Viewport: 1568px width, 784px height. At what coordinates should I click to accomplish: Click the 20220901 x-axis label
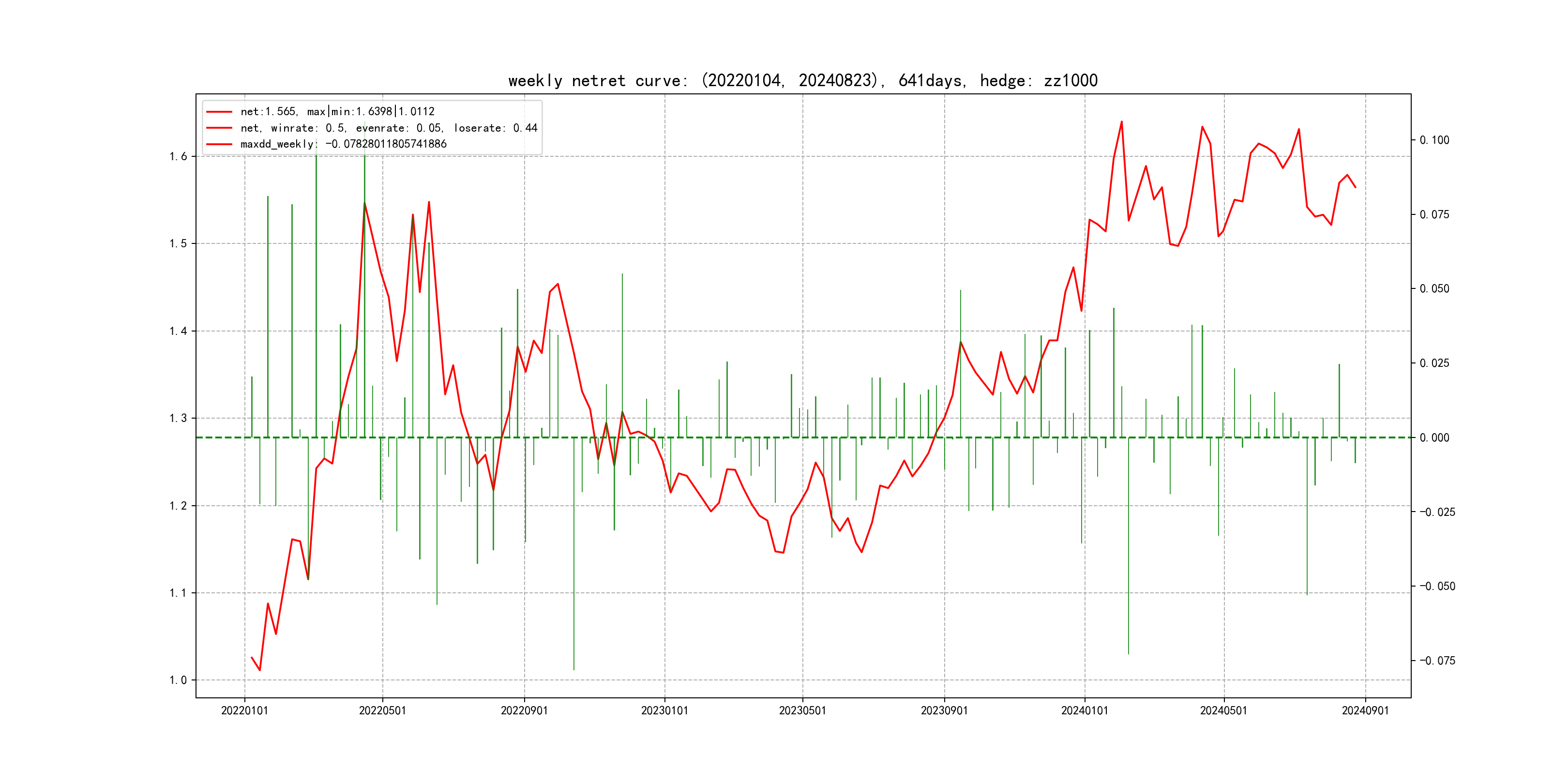(524, 710)
